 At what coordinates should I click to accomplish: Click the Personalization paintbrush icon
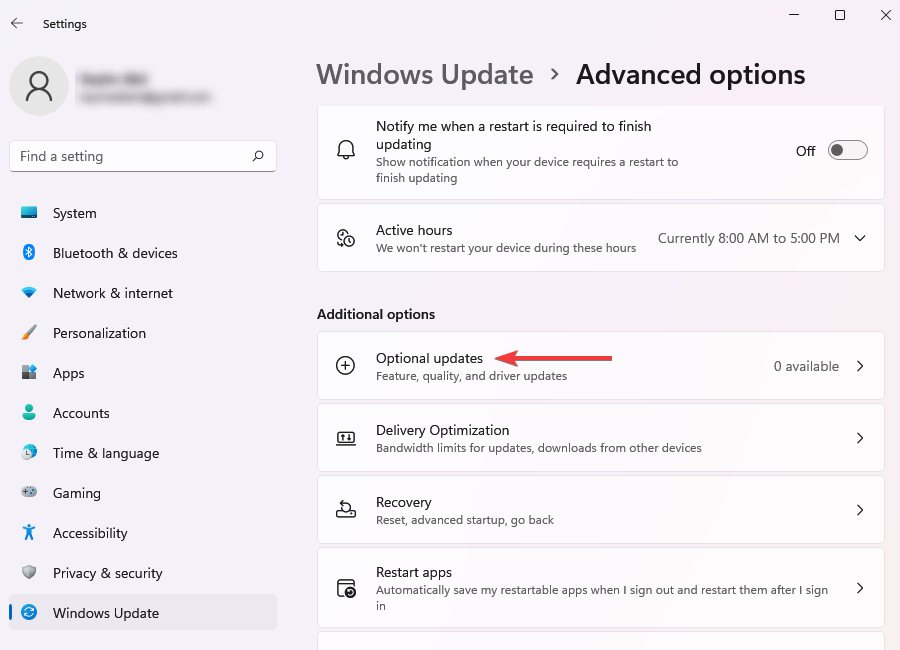coord(29,332)
